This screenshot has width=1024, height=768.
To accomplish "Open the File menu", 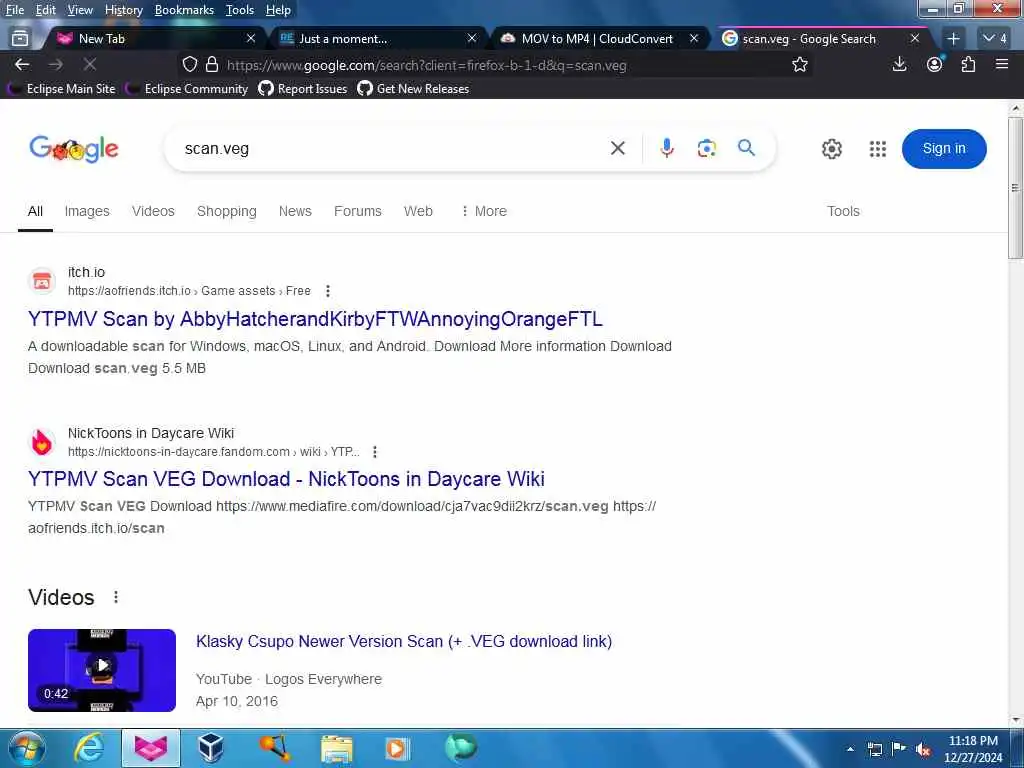I will tap(14, 10).
